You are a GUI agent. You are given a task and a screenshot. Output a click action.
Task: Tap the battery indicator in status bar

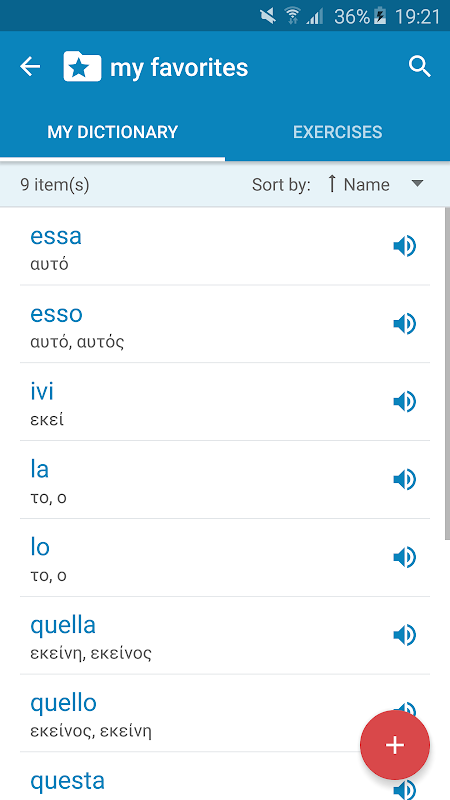tap(379, 17)
